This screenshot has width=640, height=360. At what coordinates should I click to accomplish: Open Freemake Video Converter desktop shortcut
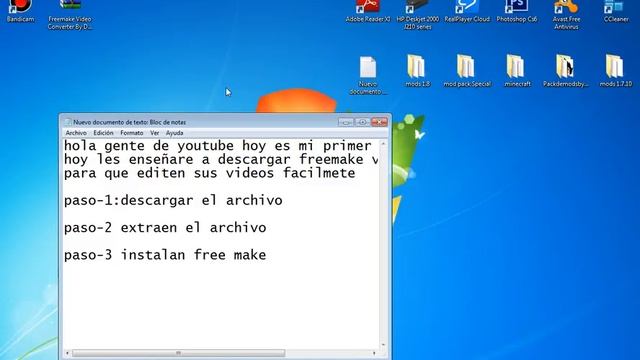point(70,15)
